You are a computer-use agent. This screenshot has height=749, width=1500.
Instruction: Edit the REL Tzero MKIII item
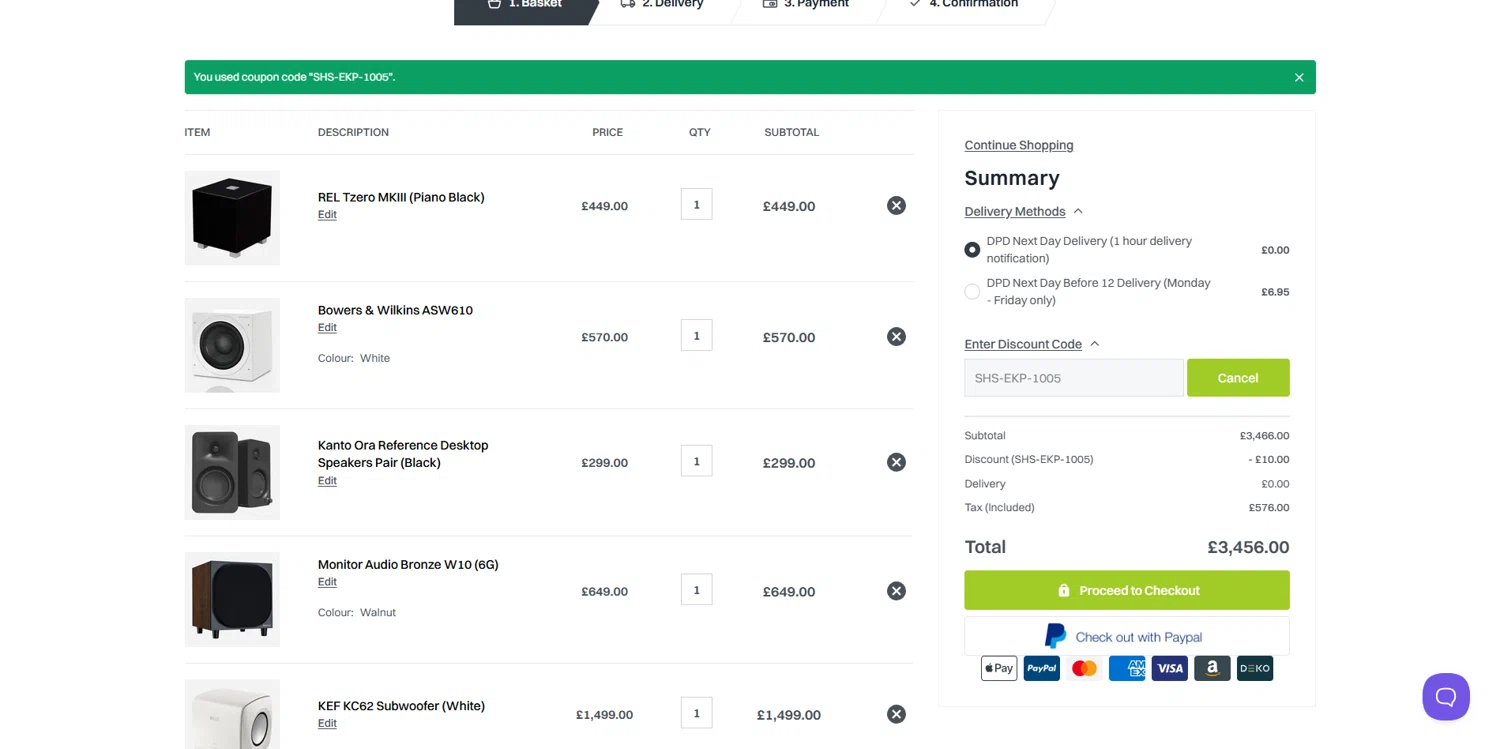(x=327, y=215)
